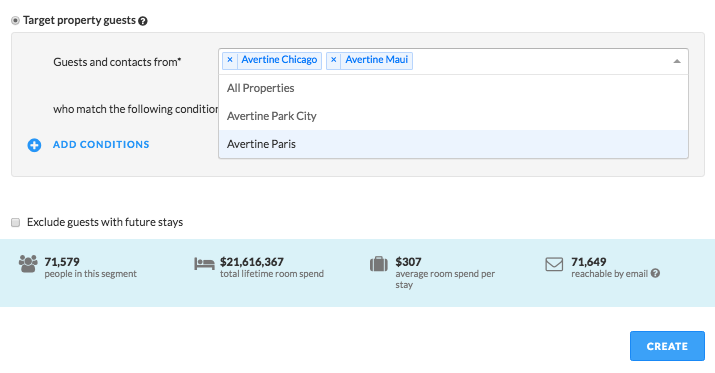Open the help icon beside Target property guests
The image size is (715, 373).
point(143,21)
